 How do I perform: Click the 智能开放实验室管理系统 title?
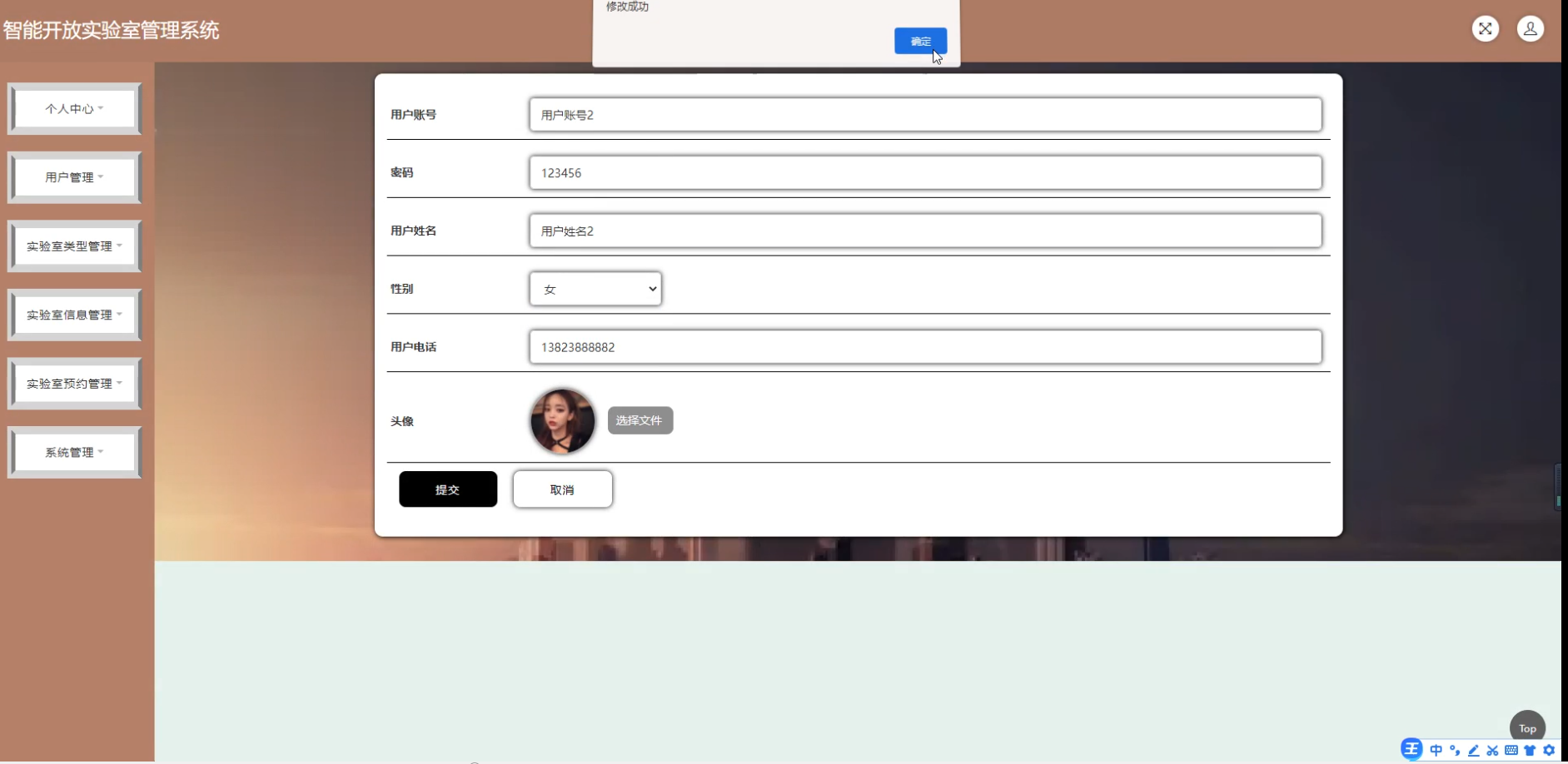pyautogui.click(x=111, y=30)
